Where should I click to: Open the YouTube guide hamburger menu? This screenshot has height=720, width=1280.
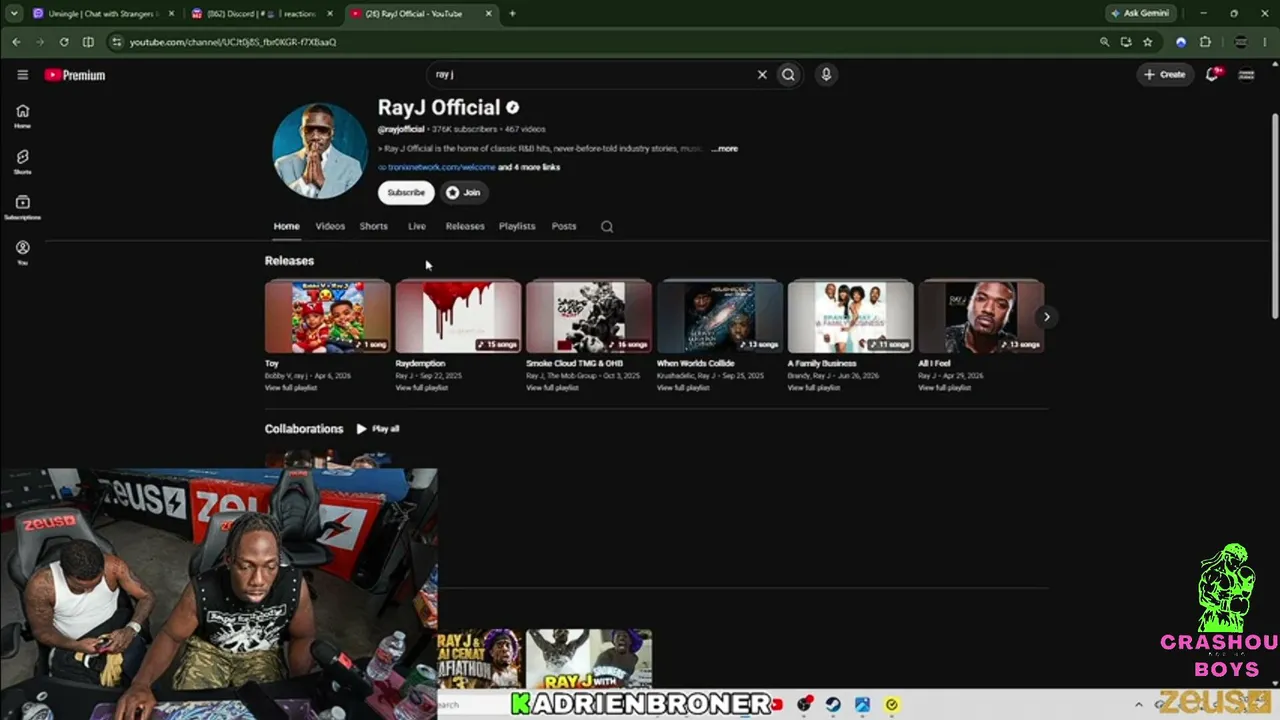[22, 75]
